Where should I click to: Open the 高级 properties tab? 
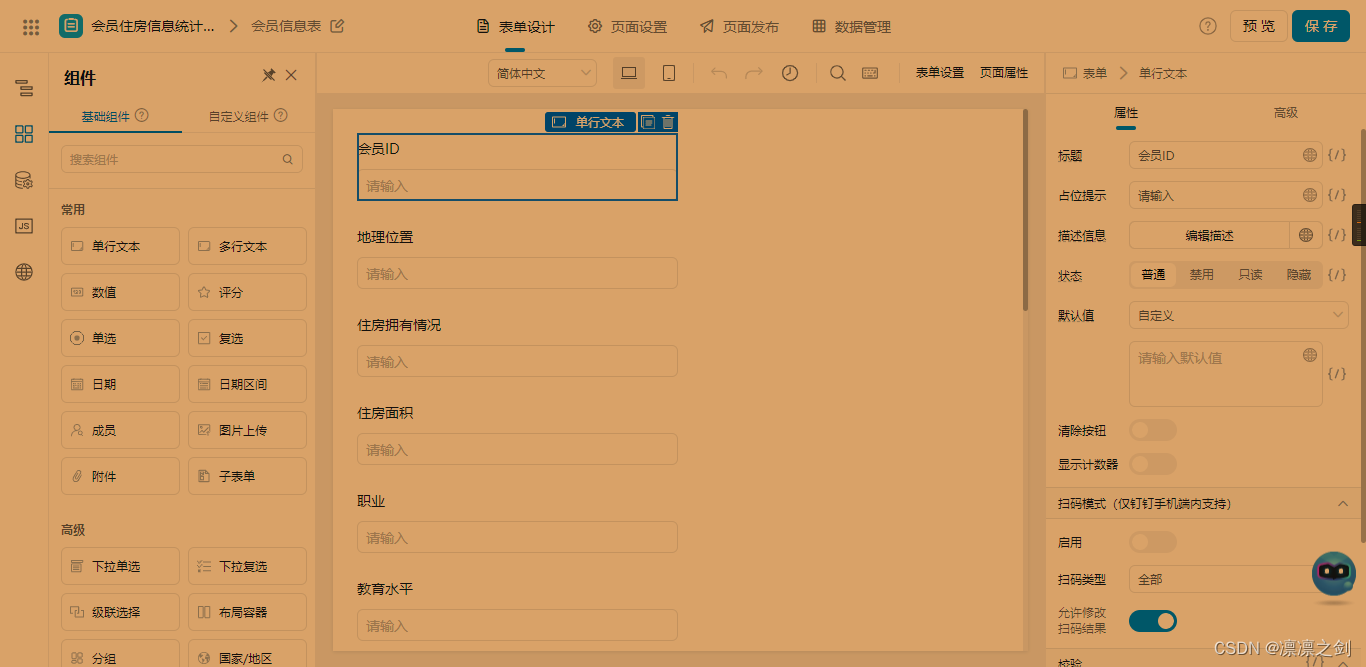tap(1286, 113)
